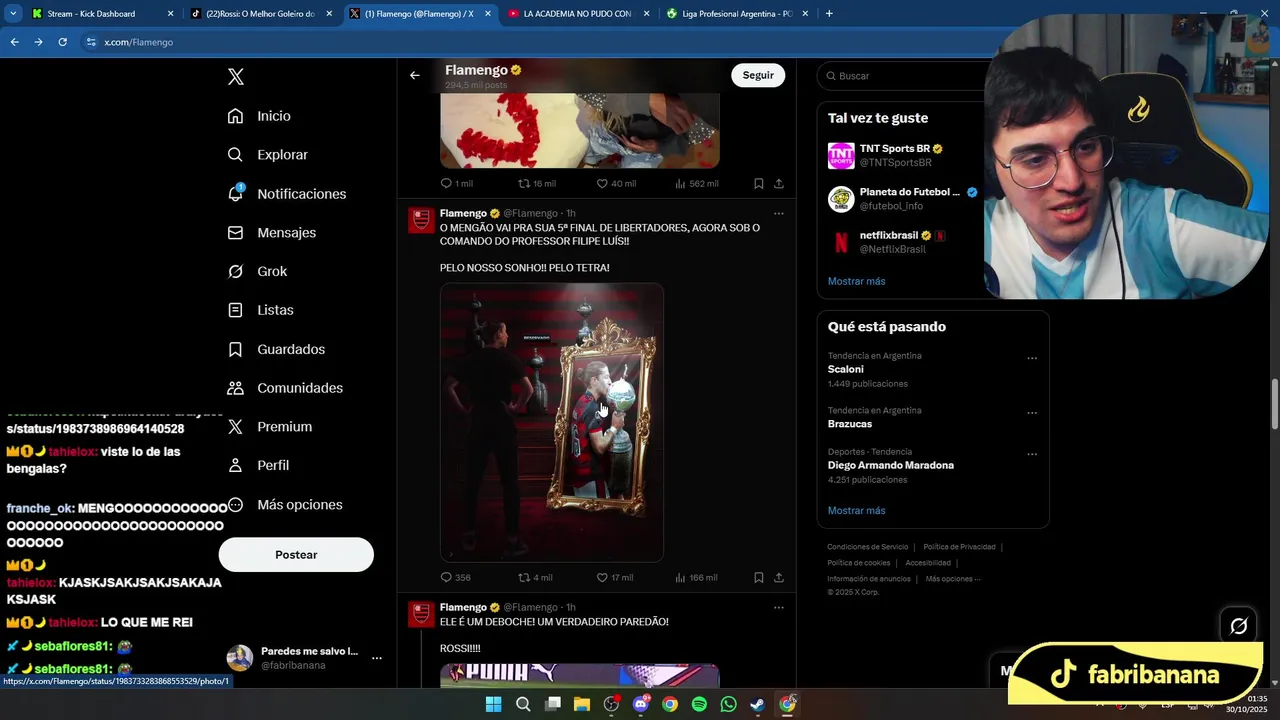Open the Brazucas trending topic
Image resolution: width=1280 pixels, height=720 pixels.
pyautogui.click(x=850, y=424)
